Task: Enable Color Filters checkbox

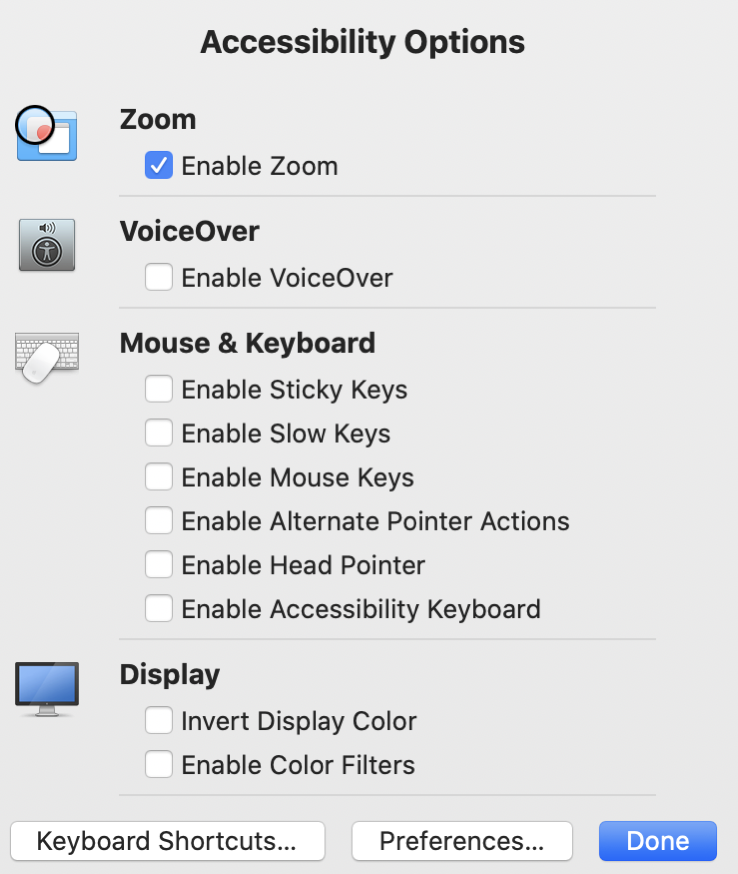Action: pos(159,765)
